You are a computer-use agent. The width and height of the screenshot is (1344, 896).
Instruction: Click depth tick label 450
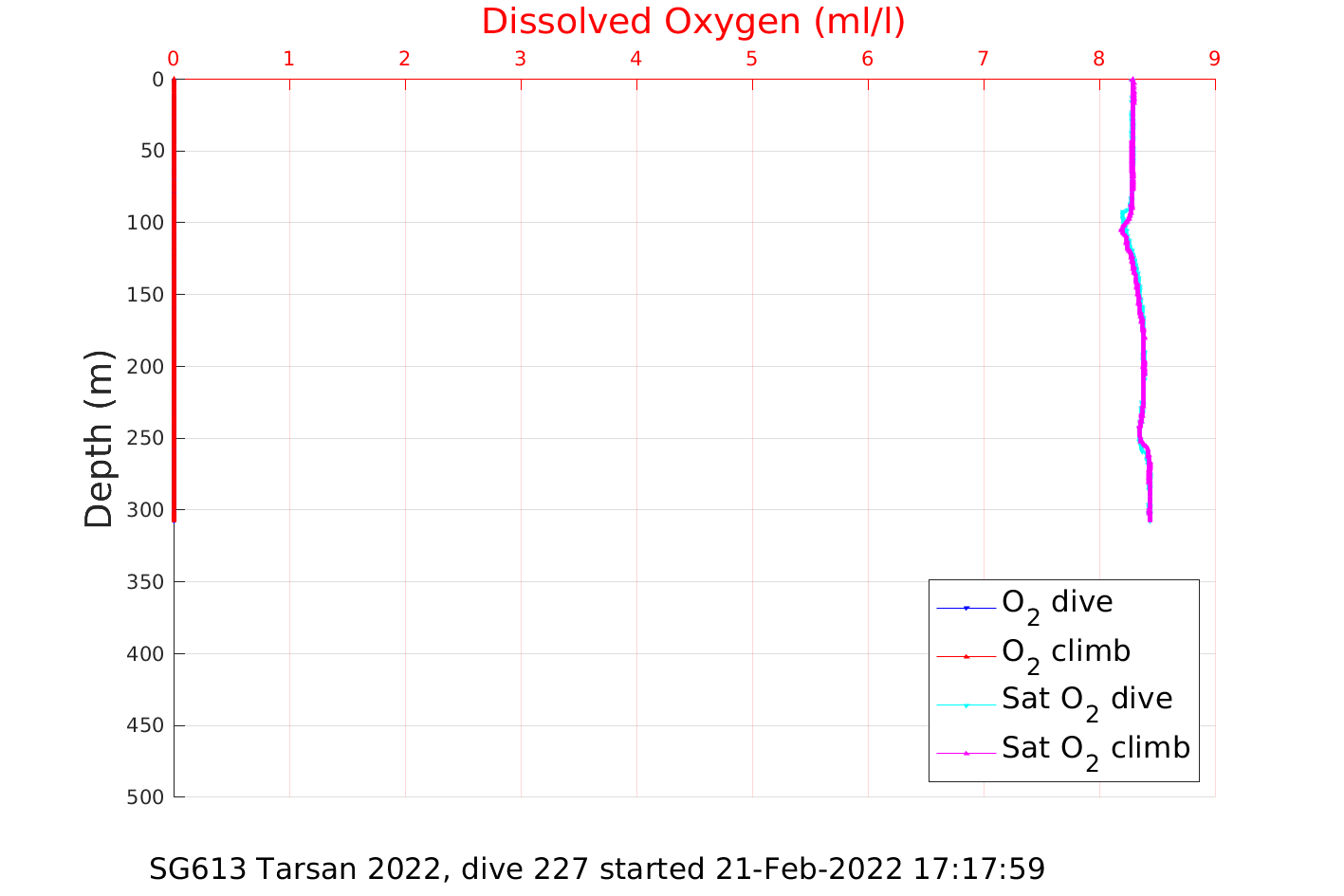point(145,726)
